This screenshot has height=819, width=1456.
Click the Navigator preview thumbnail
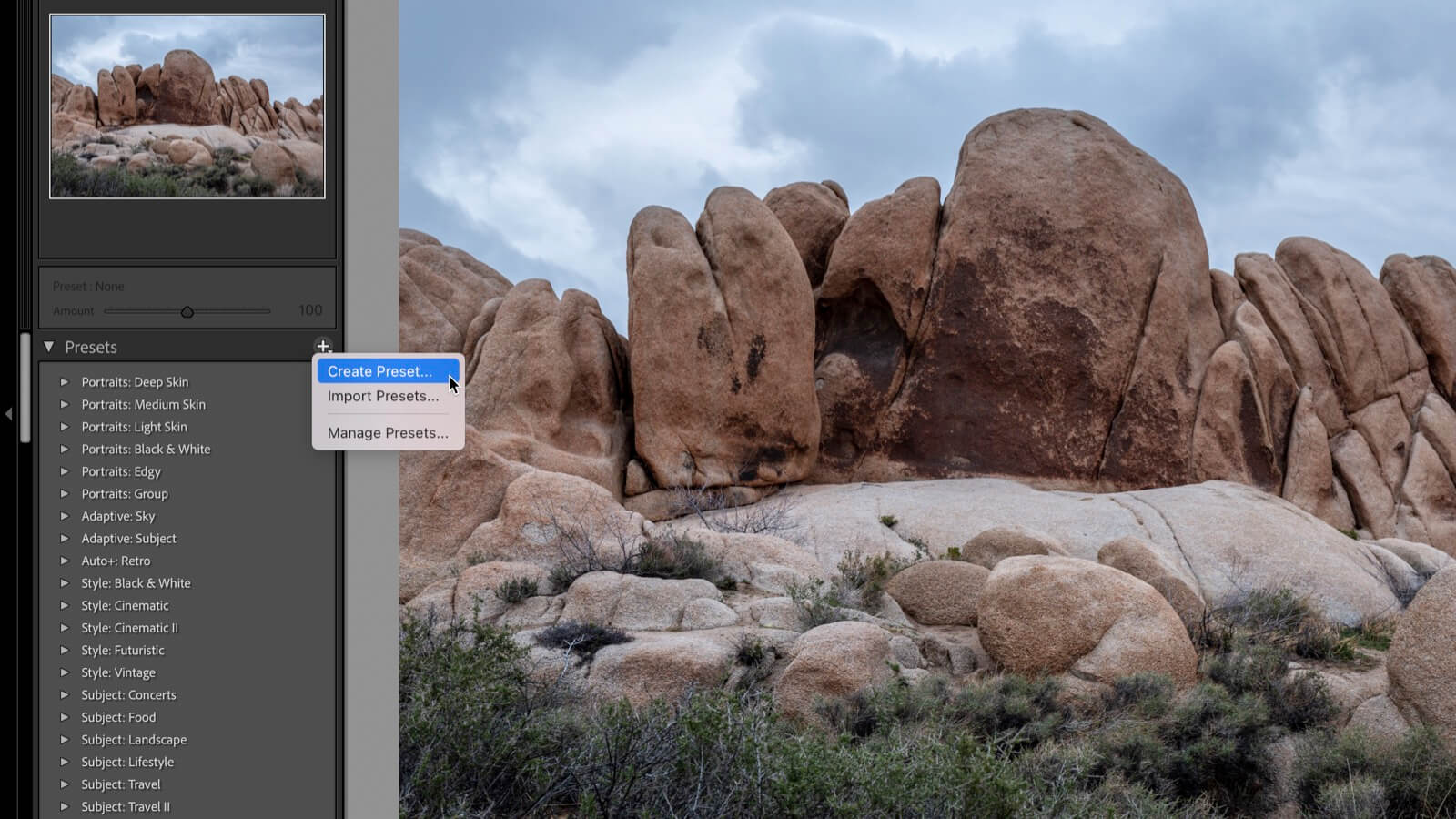pyautogui.click(x=187, y=106)
